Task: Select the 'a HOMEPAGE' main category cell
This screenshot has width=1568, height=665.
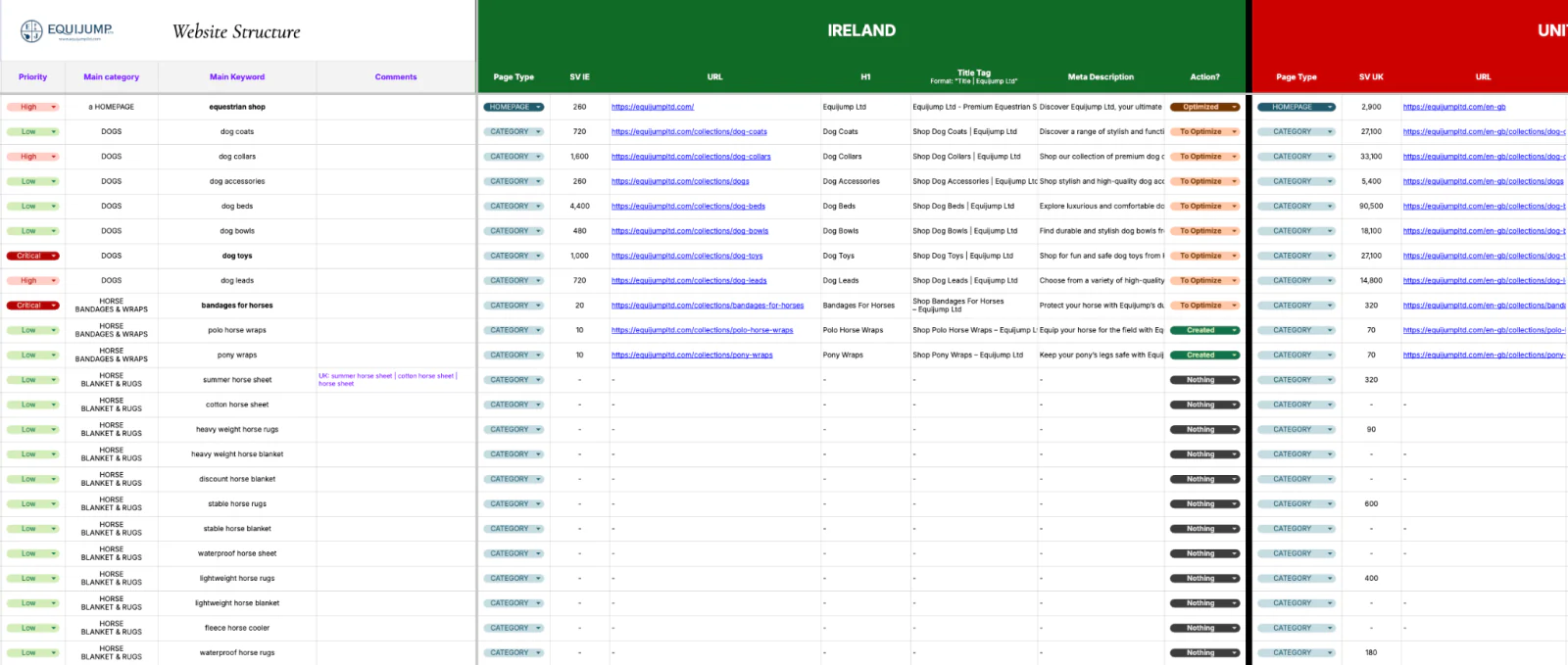Action: click(111, 107)
